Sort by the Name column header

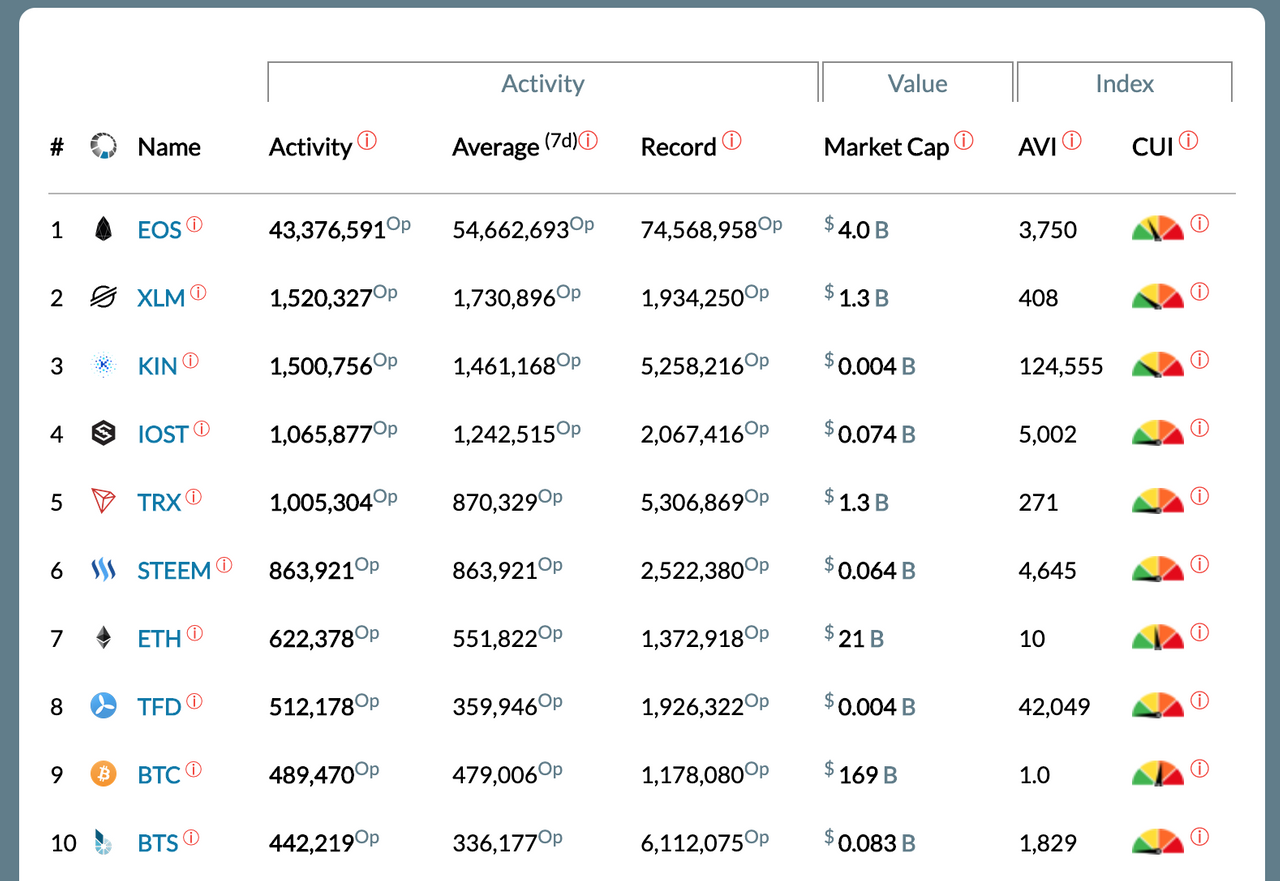[169, 147]
